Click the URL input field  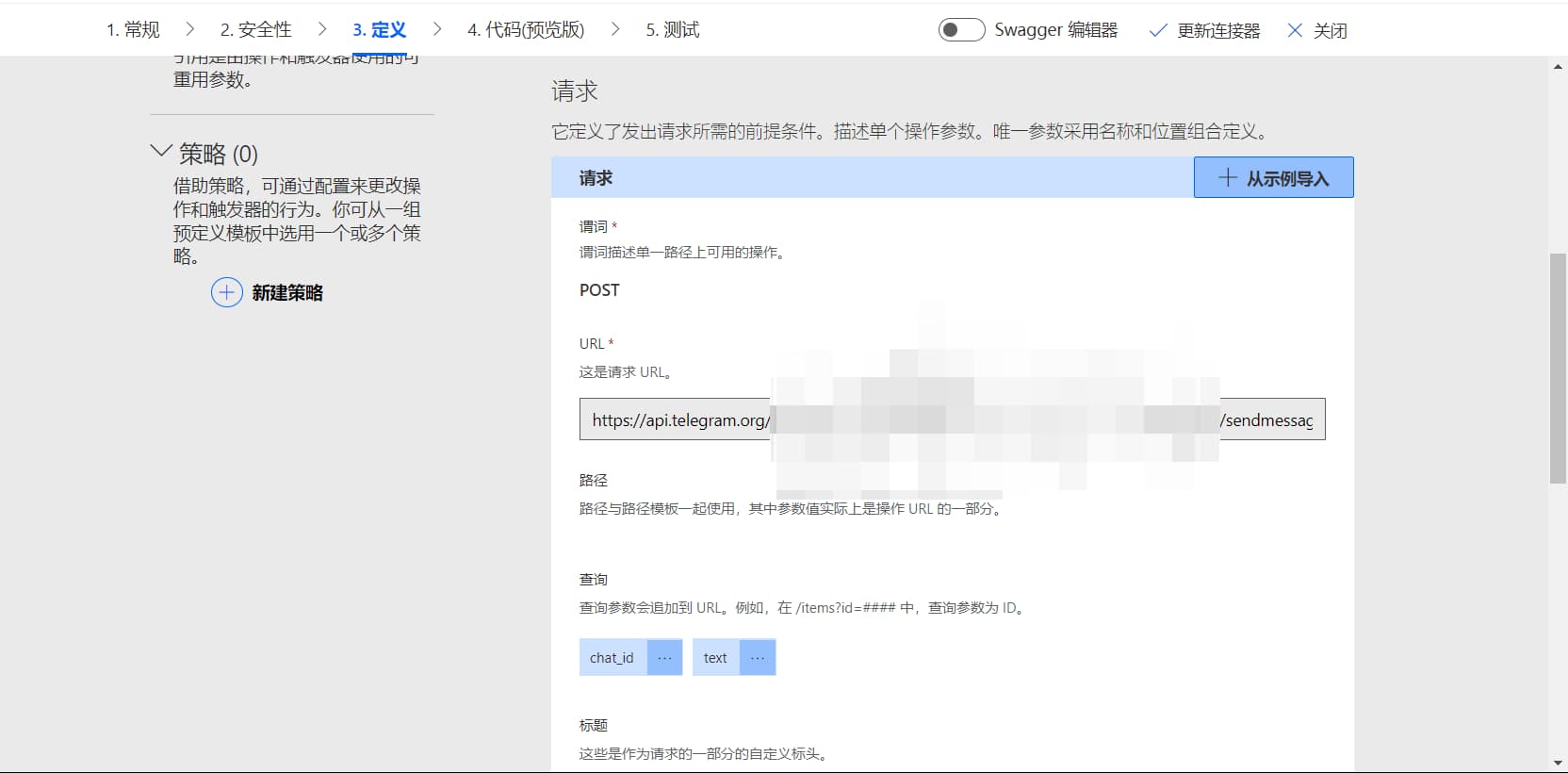point(952,419)
